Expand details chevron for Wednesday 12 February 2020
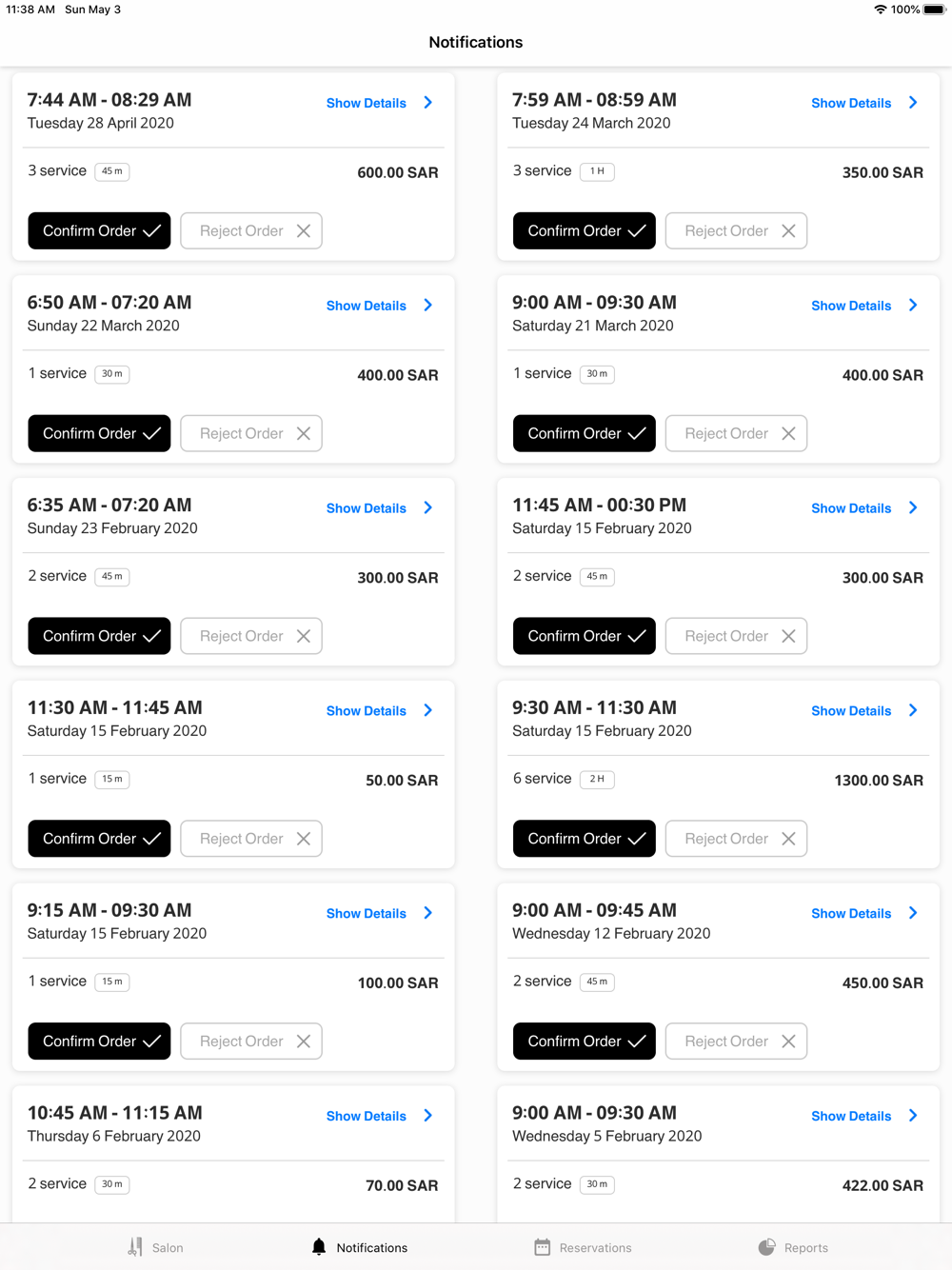The image size is (952, 1270). pos(913,913)
